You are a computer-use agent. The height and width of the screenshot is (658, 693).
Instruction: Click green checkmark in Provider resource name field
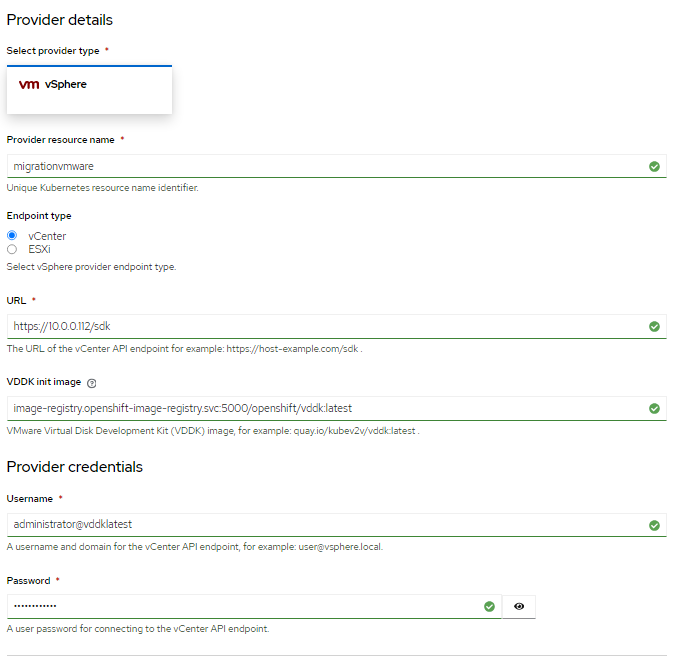(x=654, y=166)
